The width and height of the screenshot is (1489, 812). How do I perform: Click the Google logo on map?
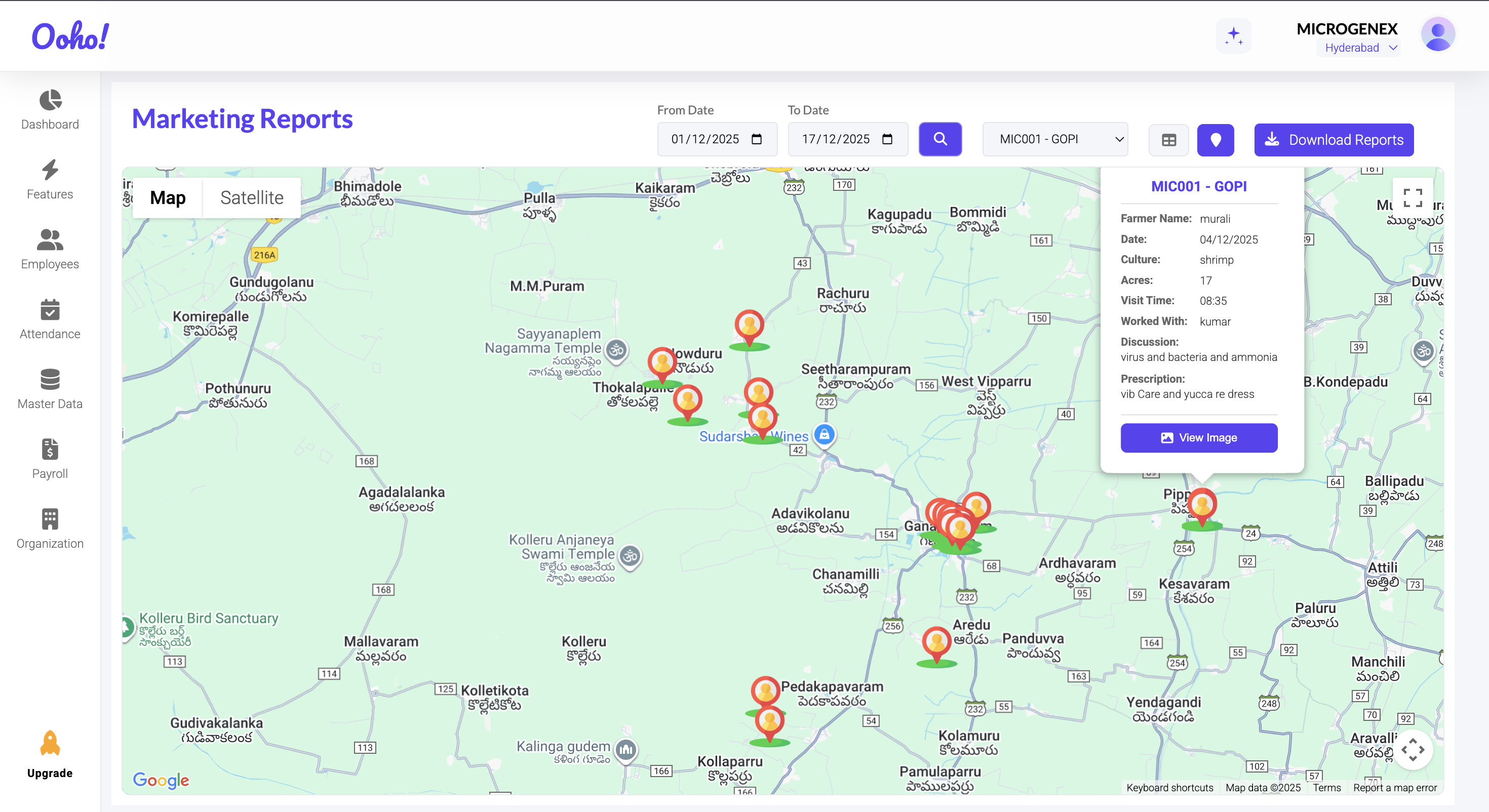(x=161, y=780)
